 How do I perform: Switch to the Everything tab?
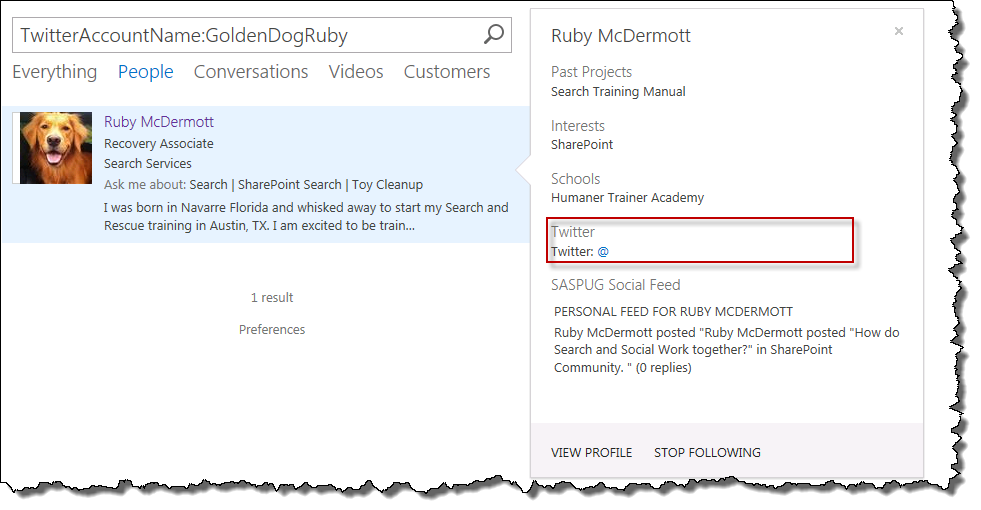click(x=54, y=72)
